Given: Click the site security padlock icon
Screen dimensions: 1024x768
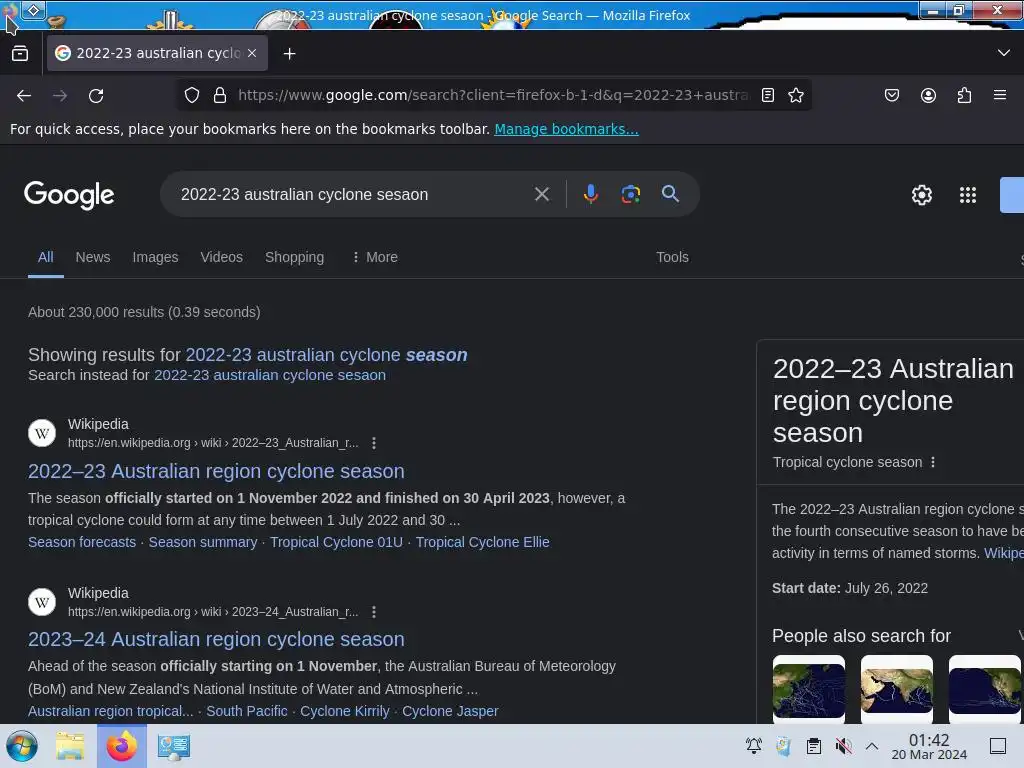Looking at the screenshot, I should [220, 95].
